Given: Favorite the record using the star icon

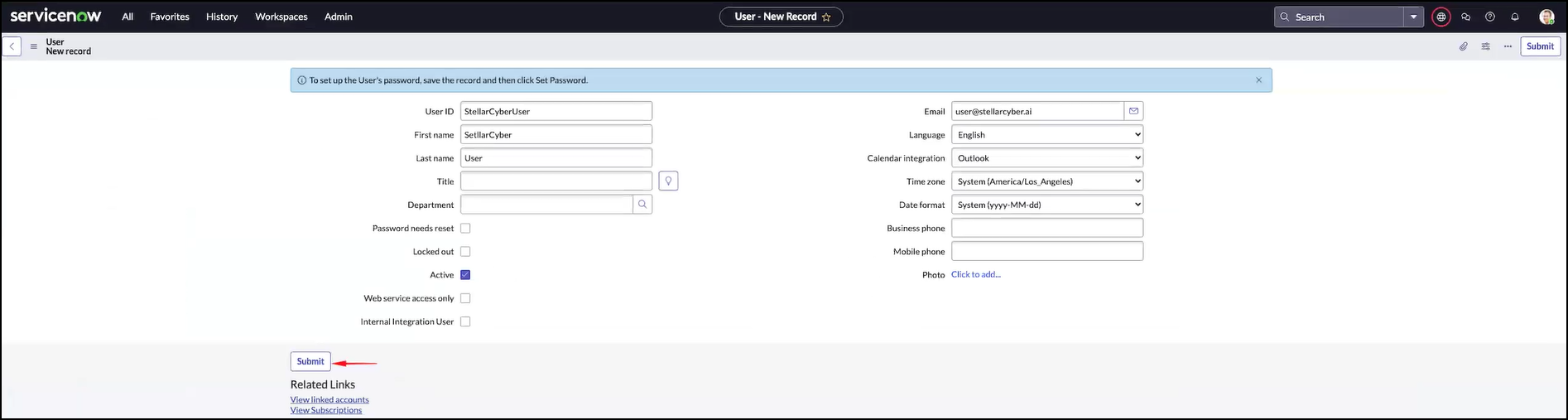Looking at the screenshot, I should 826,17.
